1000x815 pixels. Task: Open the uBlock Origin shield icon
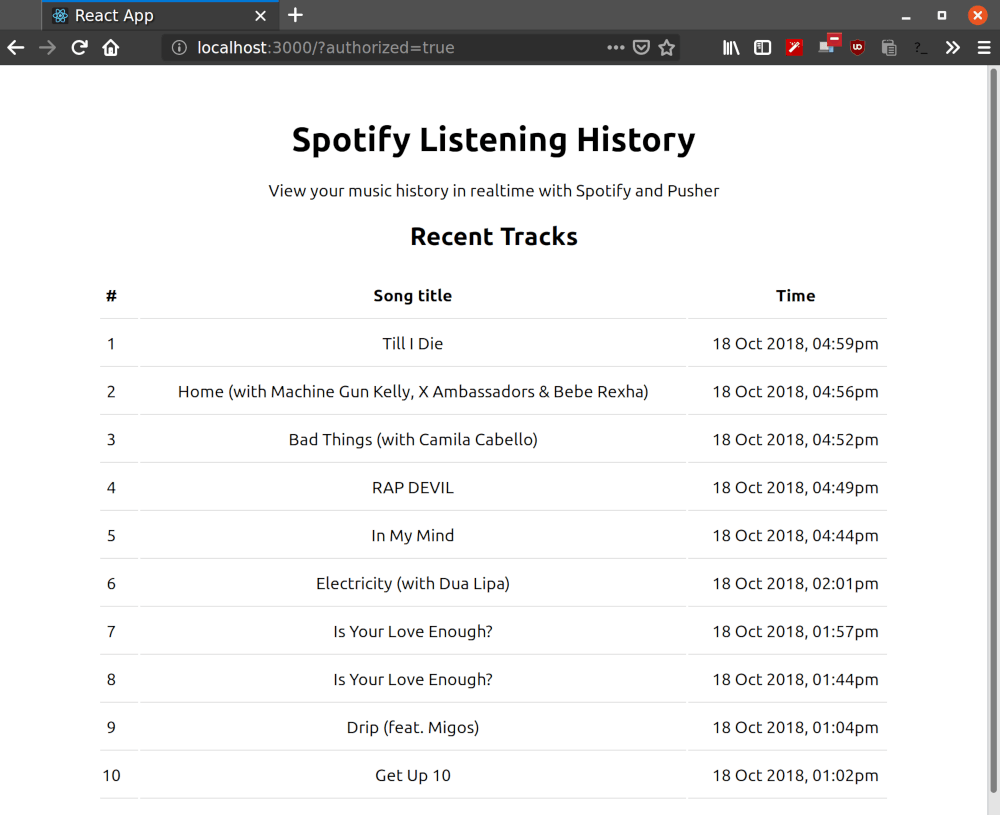[x=858, y=47]
